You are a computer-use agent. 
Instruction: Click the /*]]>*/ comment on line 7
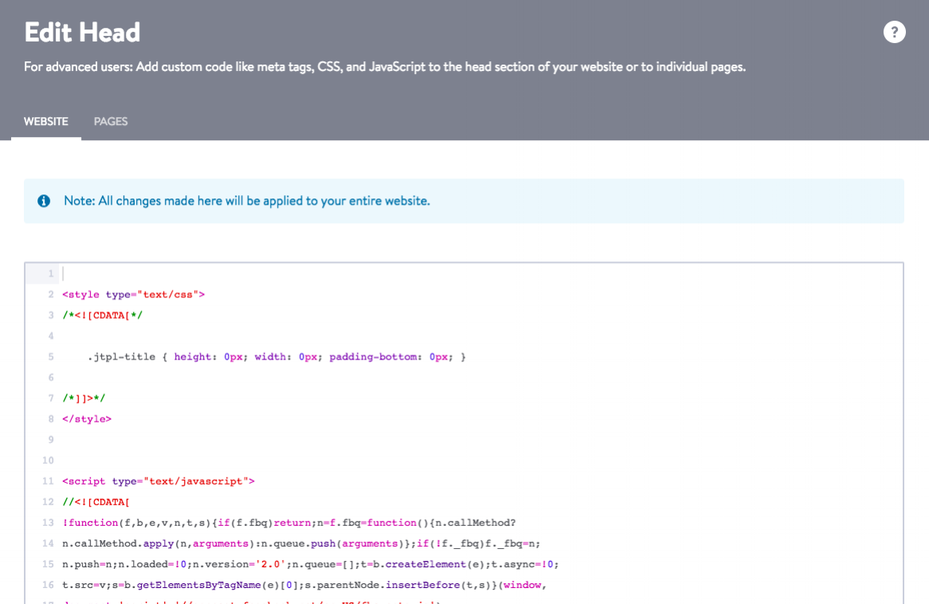[84, 398]
